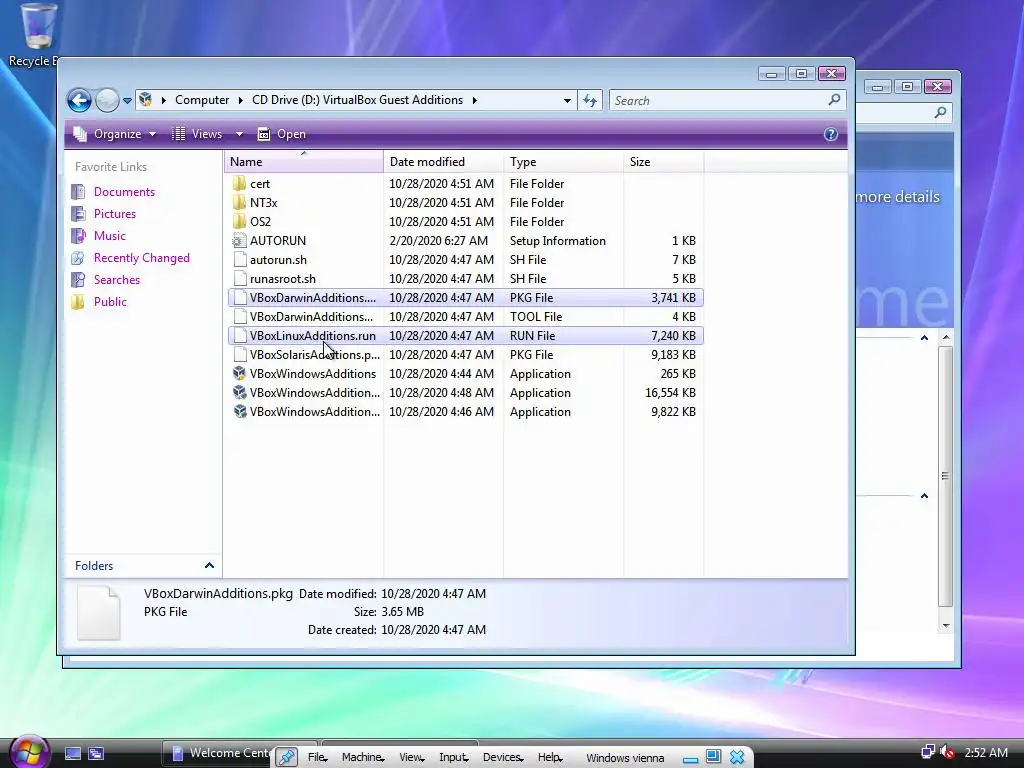Image resolution: width=1024 pixels, height=768 pixels.
Task: Open the recent pages dropdown arrow
Action: tap(127, 101)
